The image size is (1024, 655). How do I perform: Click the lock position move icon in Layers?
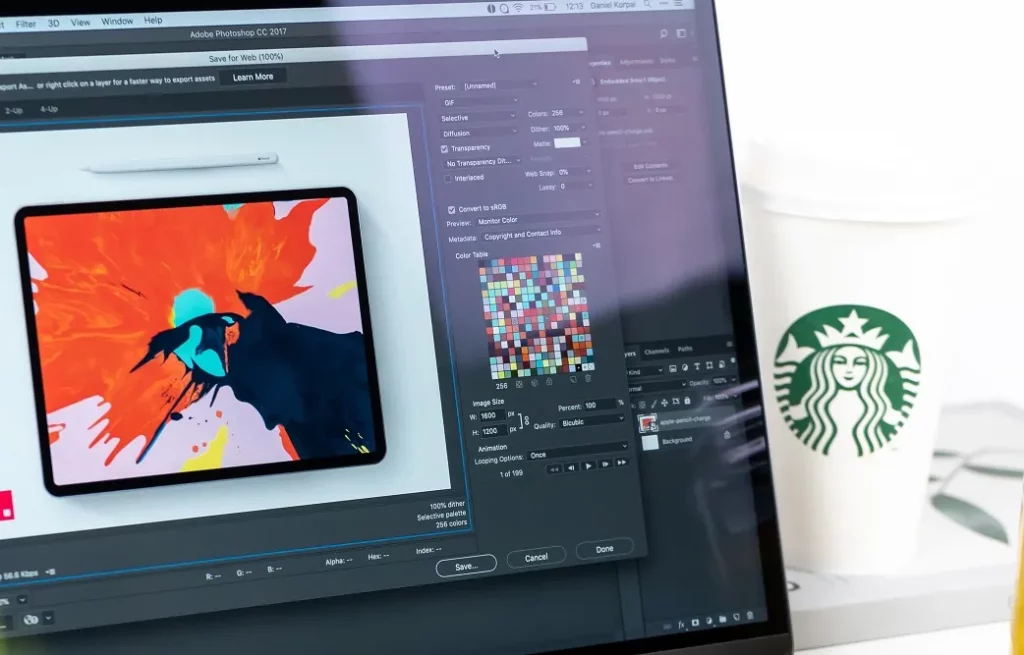click(665, 403)
